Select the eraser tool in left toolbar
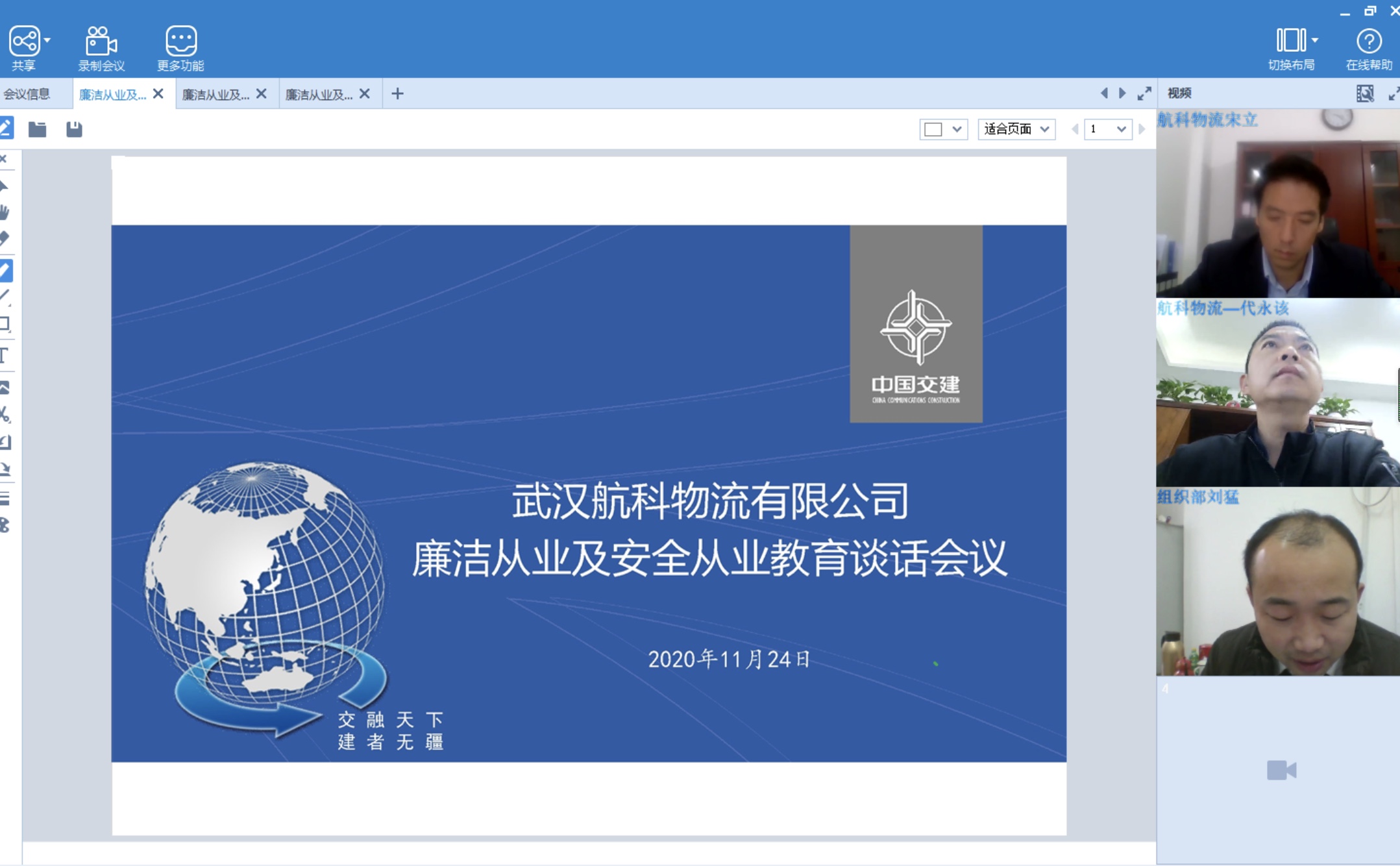Viewport: 1400px width, 866px height. [x=5, y=239]
